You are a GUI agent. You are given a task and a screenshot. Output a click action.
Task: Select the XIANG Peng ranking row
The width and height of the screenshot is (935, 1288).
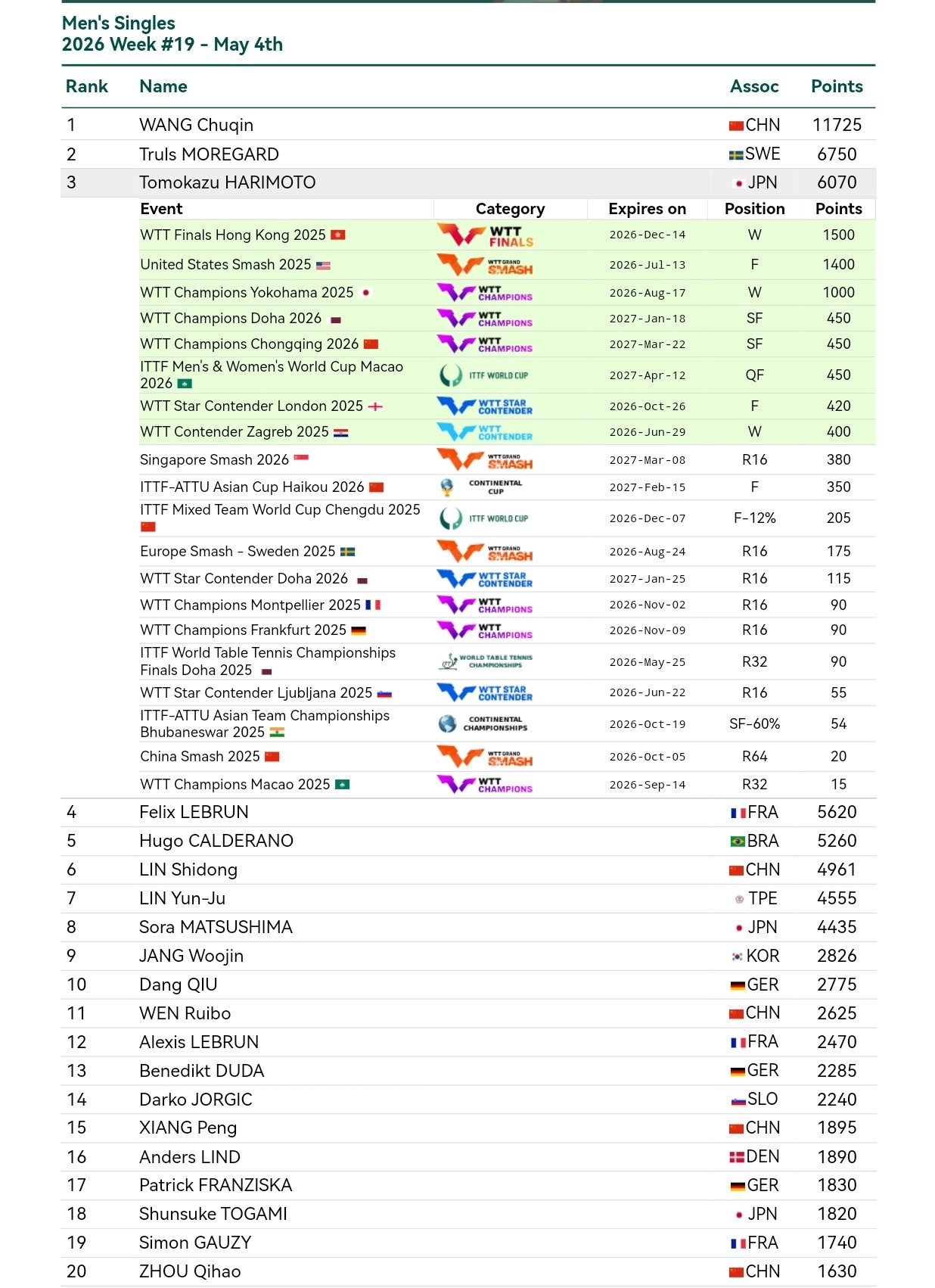pos(468,1128)
